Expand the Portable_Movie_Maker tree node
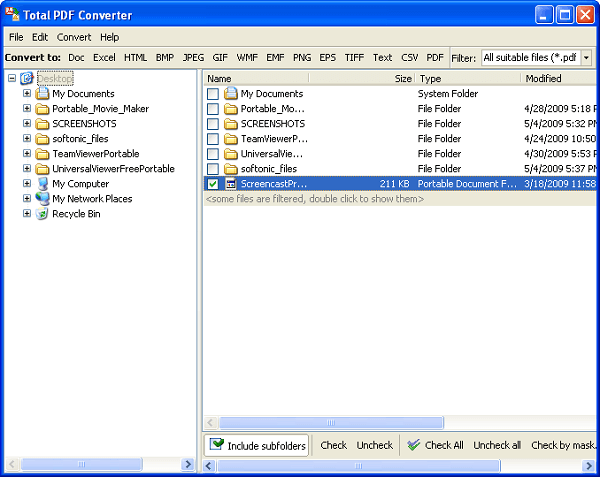The height and width of the screenshot is (477, 600). 27,108
